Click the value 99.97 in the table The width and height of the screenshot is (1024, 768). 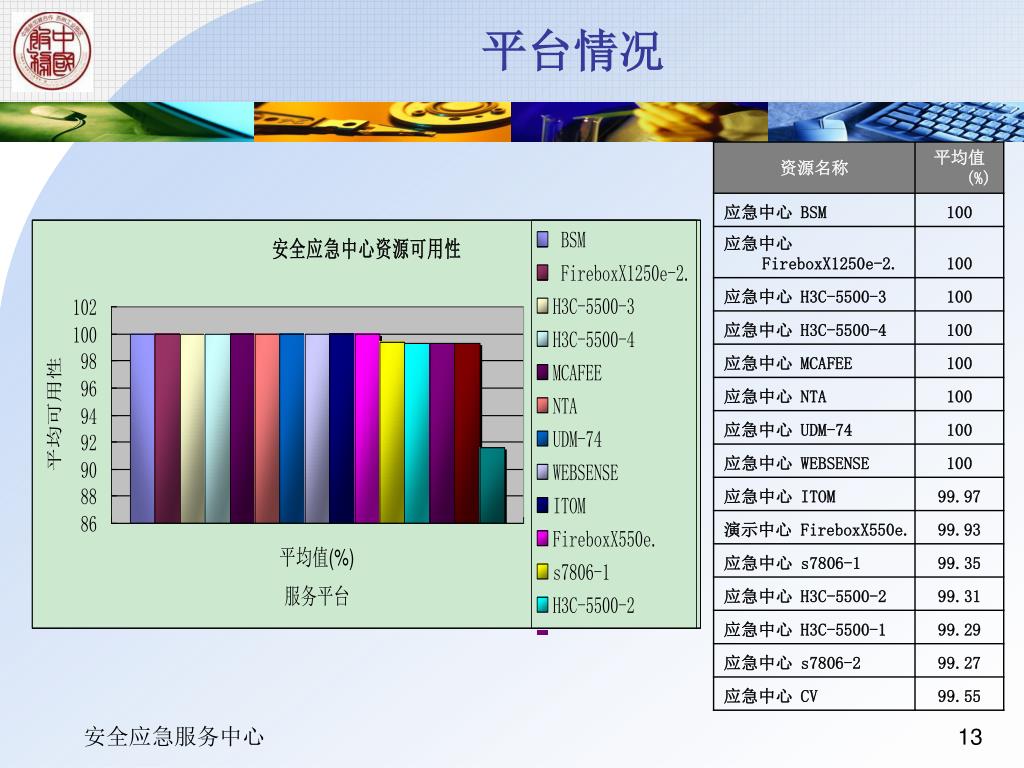(959, 497)
